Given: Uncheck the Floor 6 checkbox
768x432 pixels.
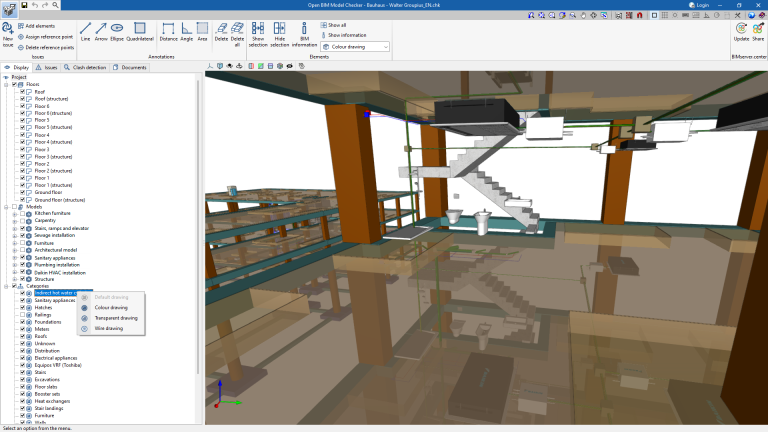Looking at the screenshot, I should click(x=22, y=106).
